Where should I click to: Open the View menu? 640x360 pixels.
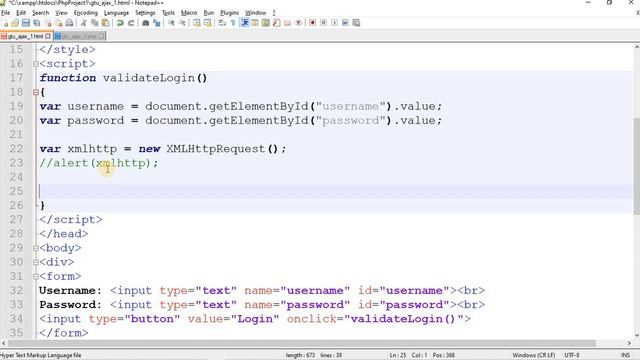click(61, 13)
